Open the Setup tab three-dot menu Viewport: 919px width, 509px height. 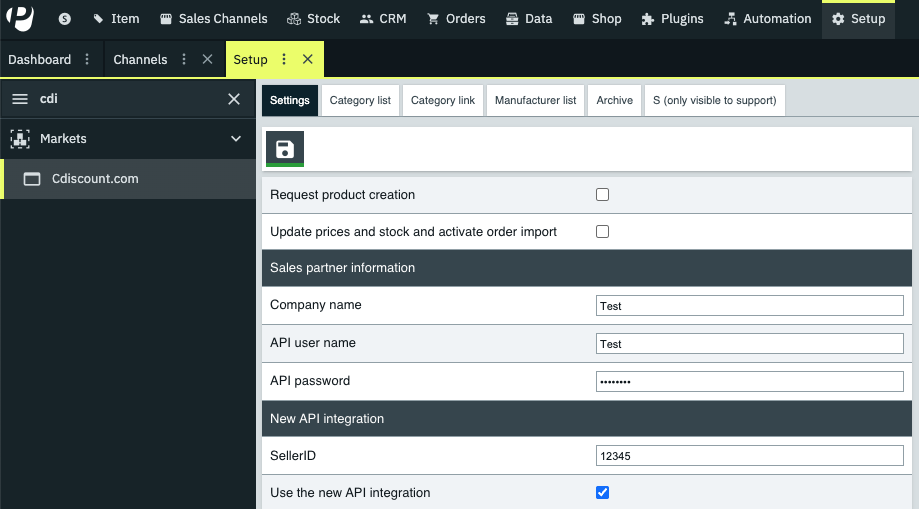point(284,60)
